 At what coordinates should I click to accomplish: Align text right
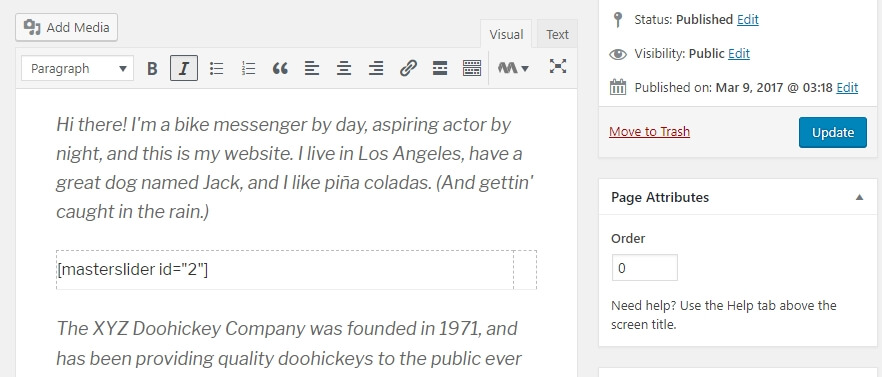(x=376, y=68)
